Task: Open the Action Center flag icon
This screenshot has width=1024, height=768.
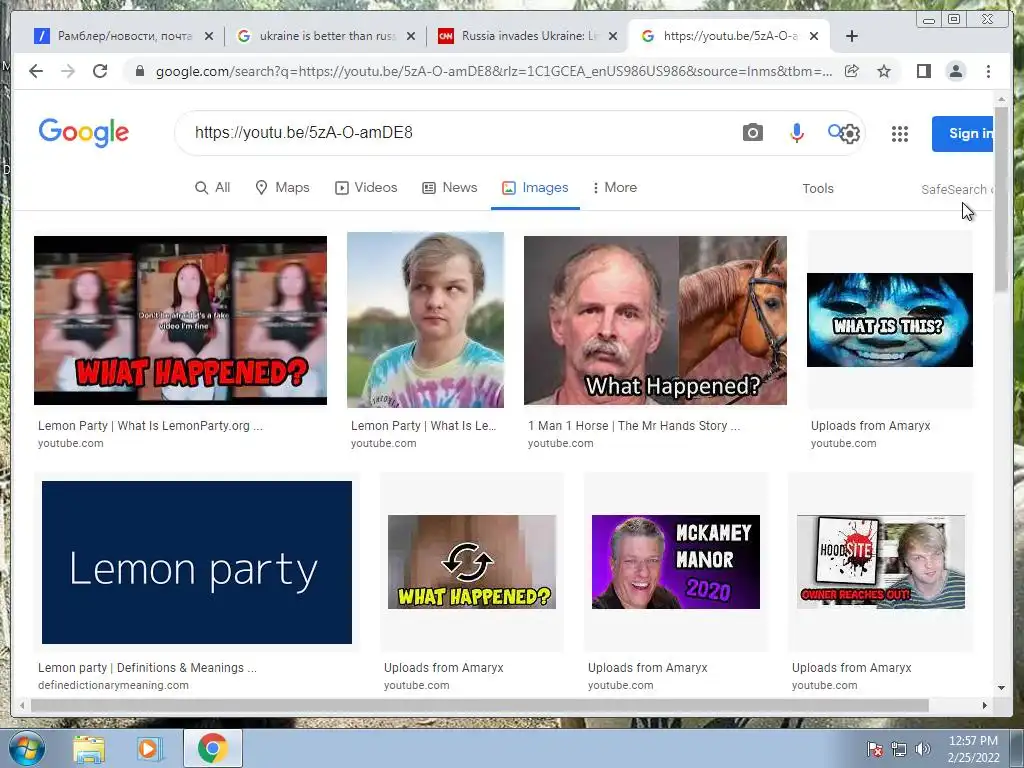Action: pyautogui.click(x=874, y=749)
